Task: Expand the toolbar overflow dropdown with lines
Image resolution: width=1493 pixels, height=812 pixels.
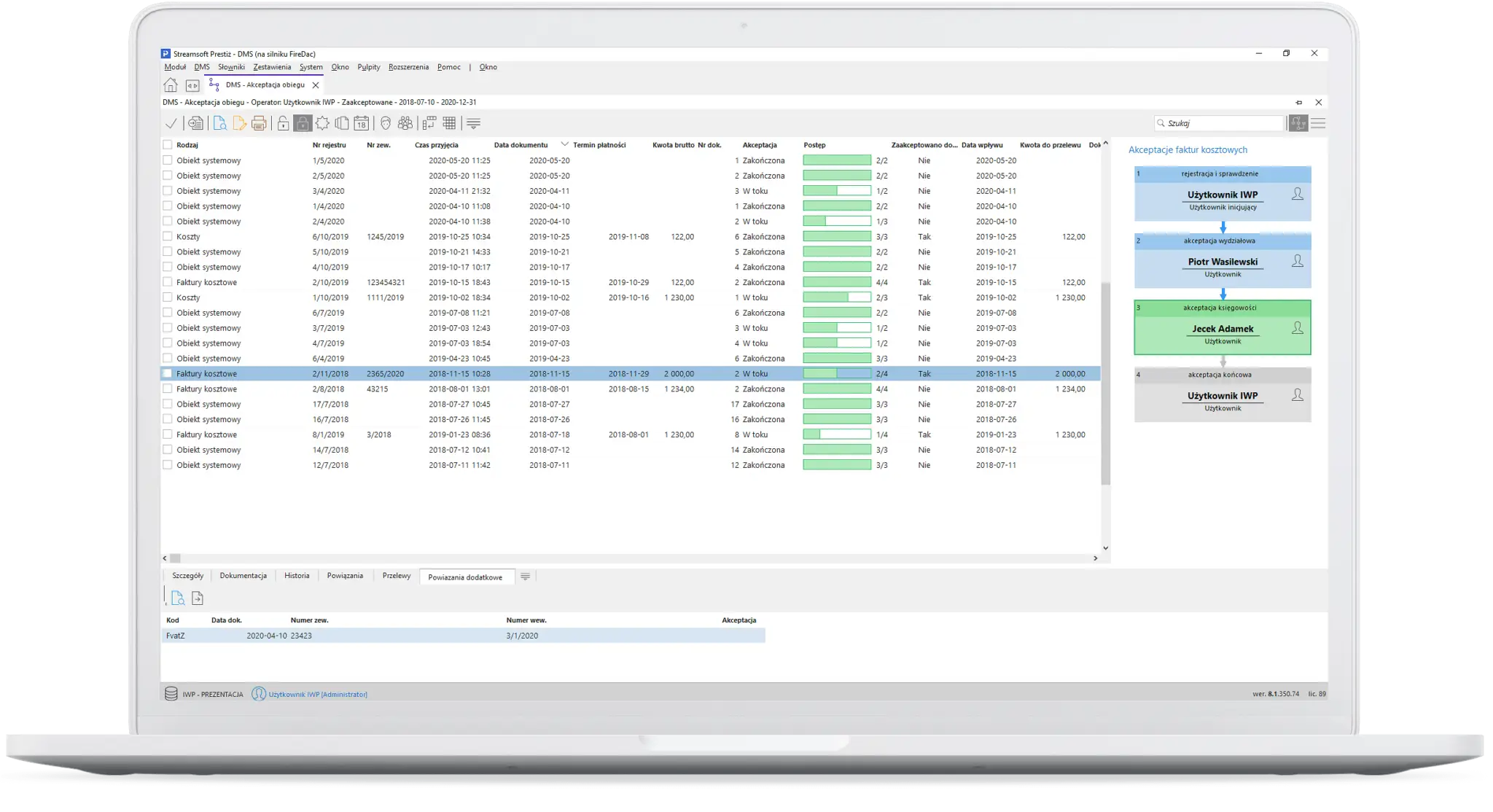Action: [x=473, y=124]
